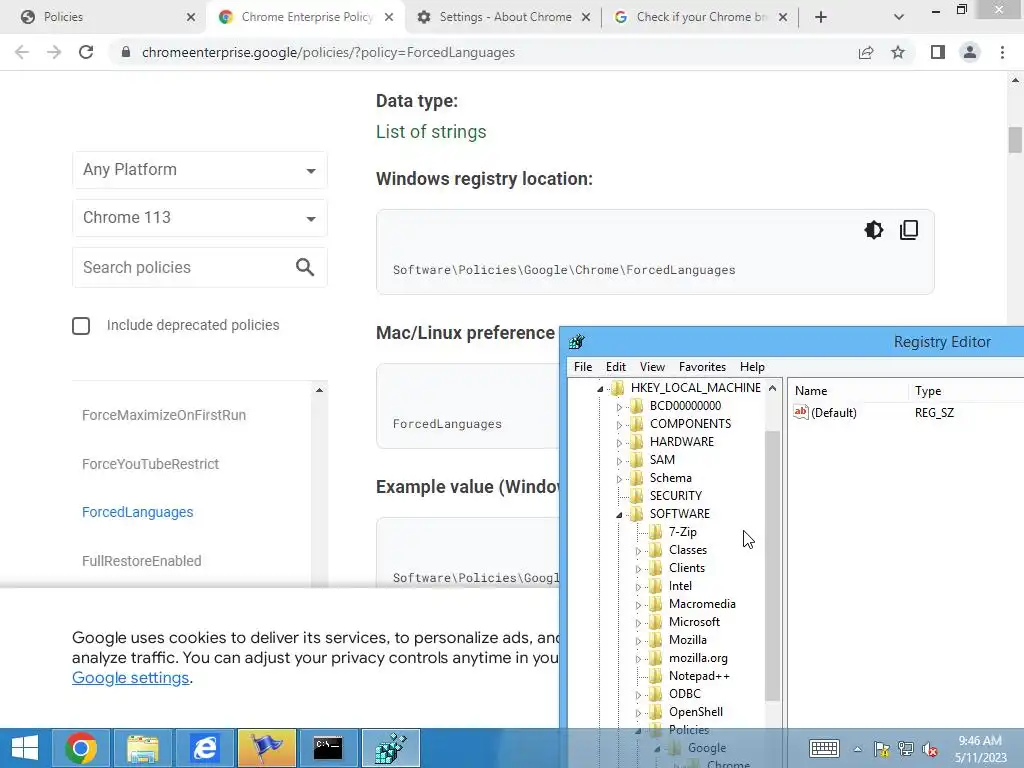Toggle dark theme on registry code block
The height and width of the screenshot is (768, 1024).
[874, 230]
